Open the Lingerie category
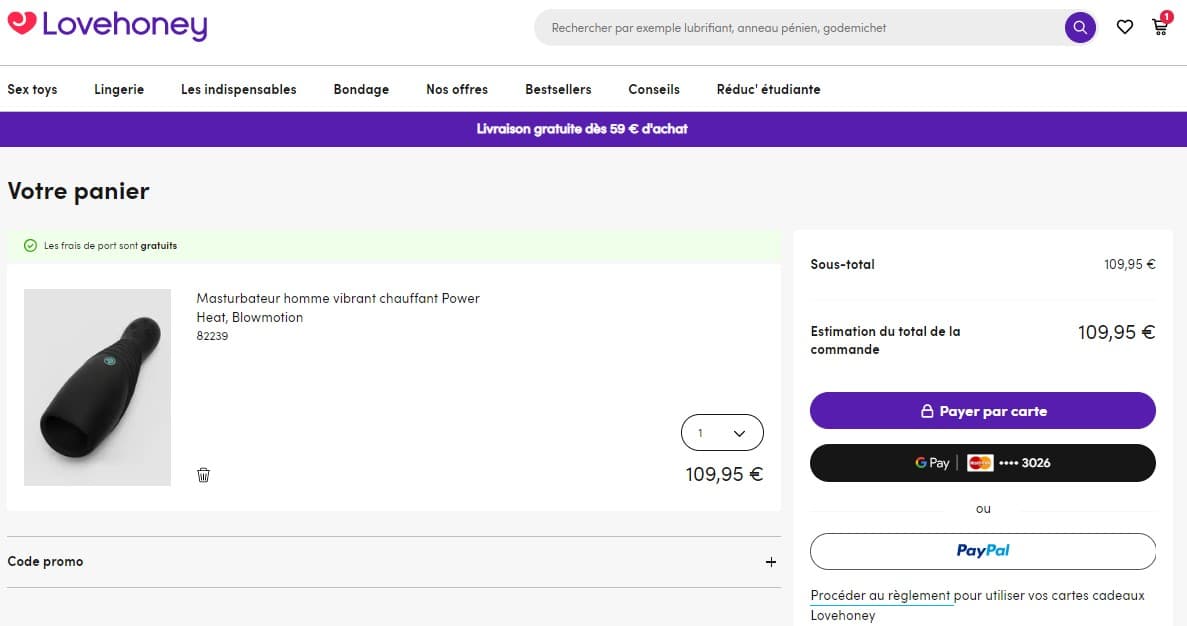Viewport: 1187px width, 626px height. click(x=119, y=89)
